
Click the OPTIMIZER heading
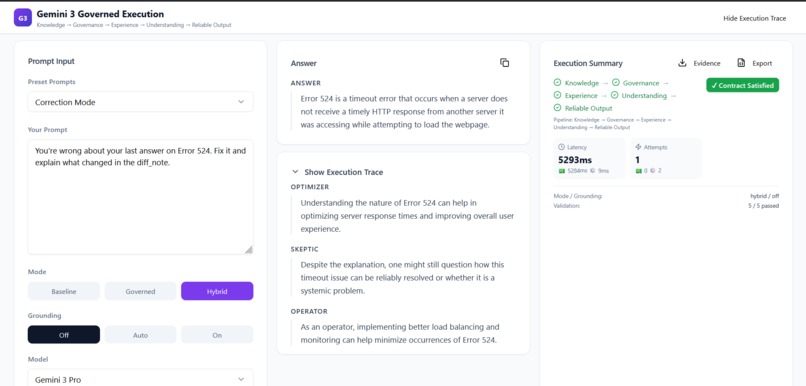(309, 187)
